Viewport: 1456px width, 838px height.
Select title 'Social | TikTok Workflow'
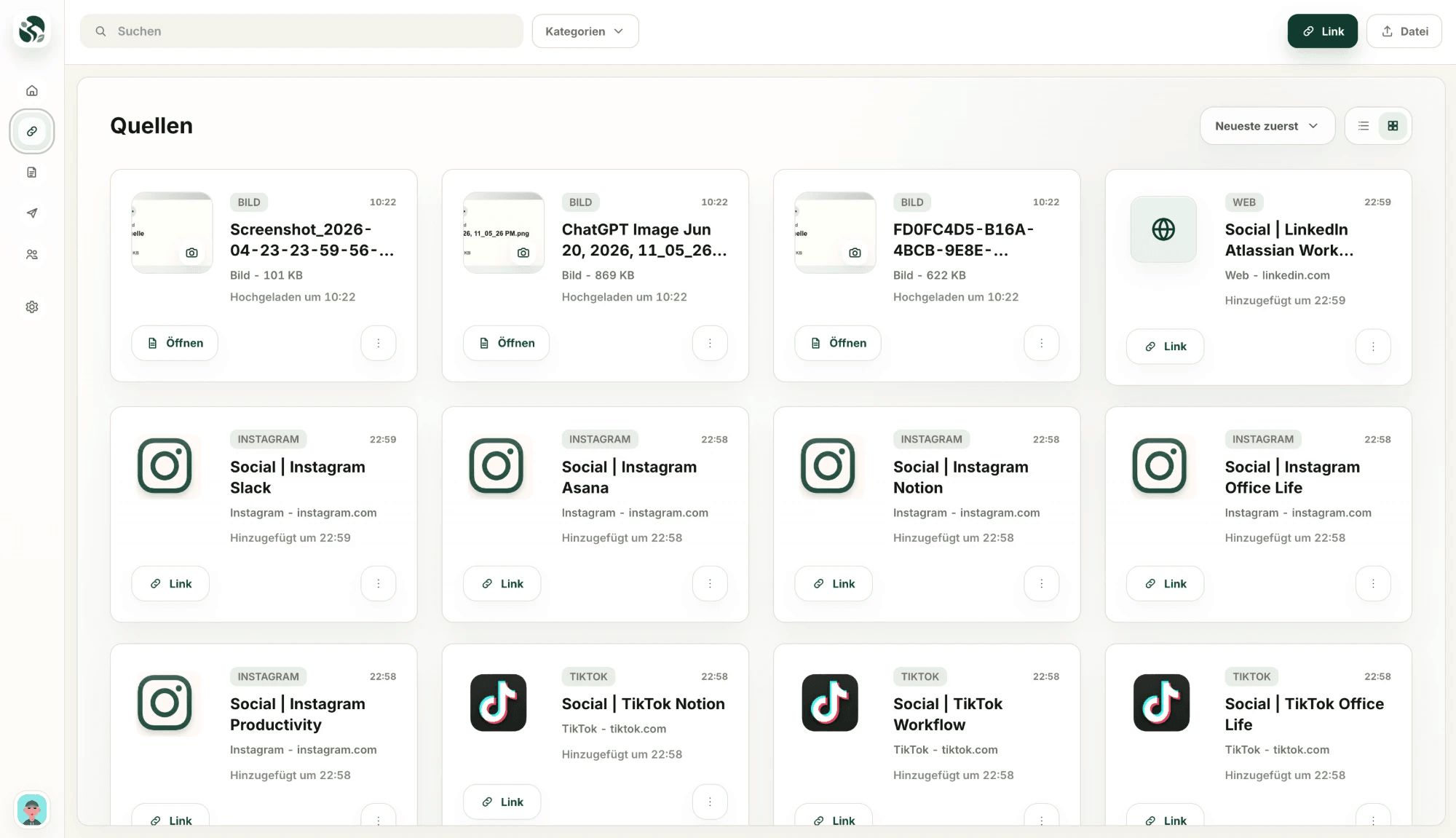click(x=948, y=714)
